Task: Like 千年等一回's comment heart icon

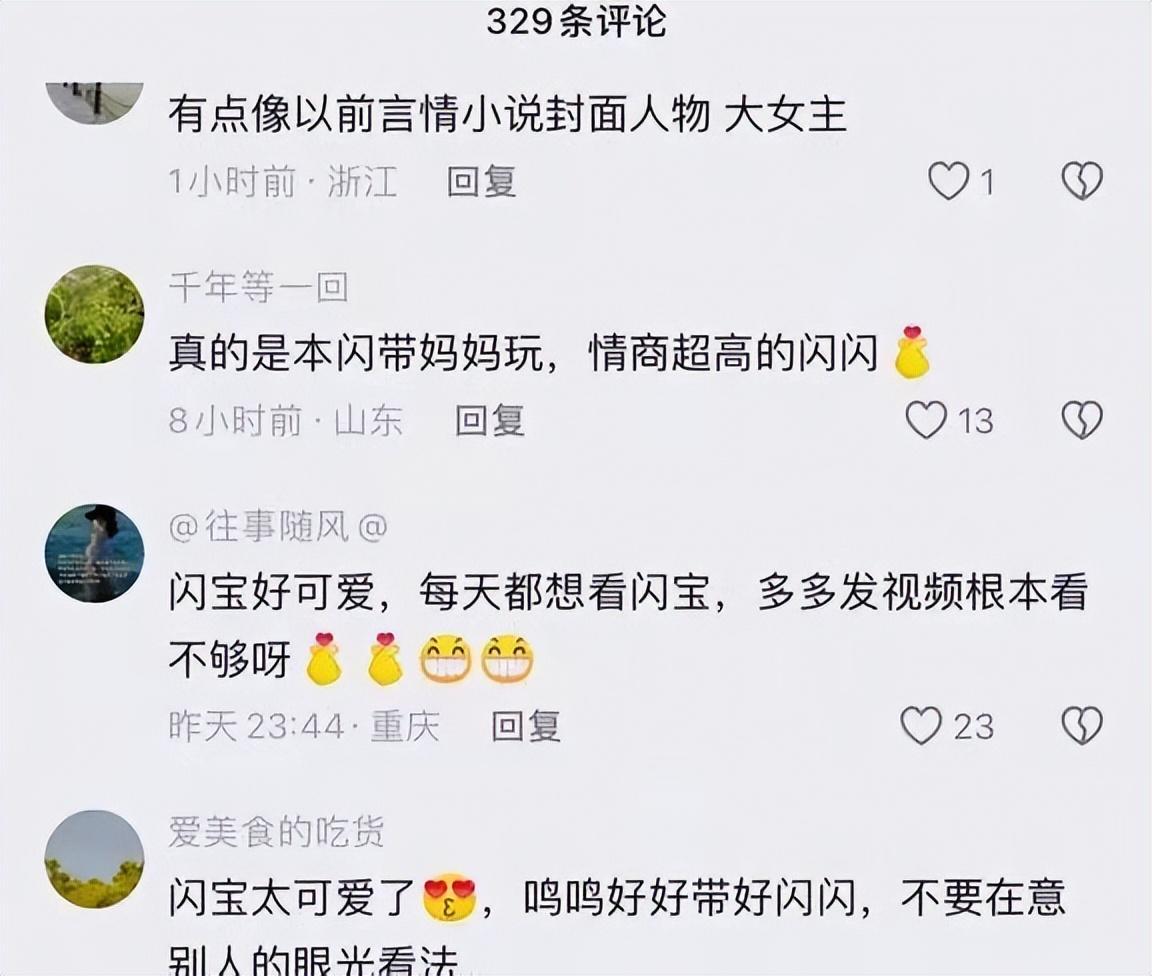Action: tap(926, 420)
